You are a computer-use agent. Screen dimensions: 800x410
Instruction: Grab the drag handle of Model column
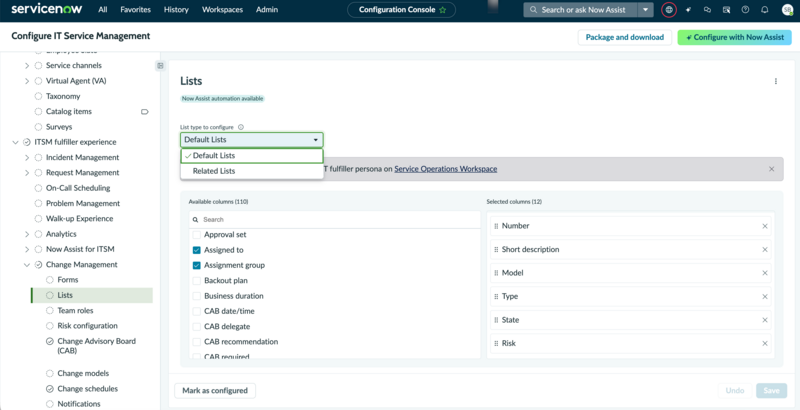(x=496, y=273)
